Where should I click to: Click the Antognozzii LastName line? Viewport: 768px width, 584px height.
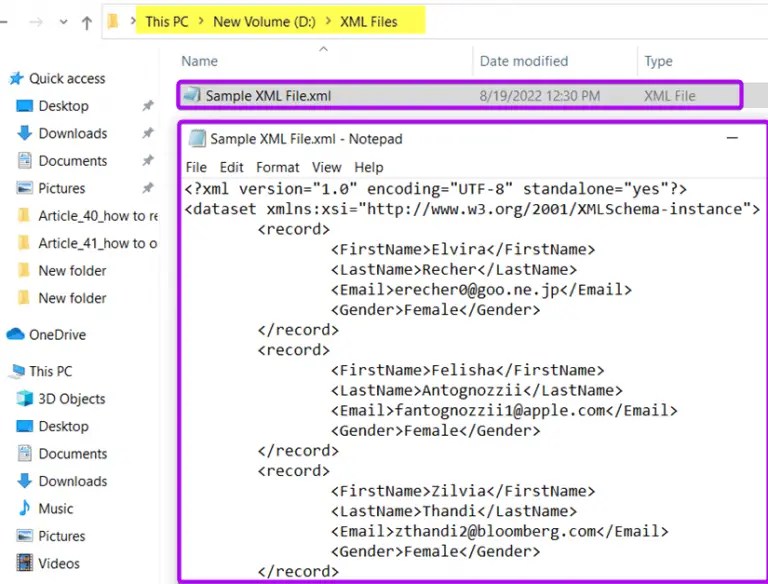pos(477,390)
